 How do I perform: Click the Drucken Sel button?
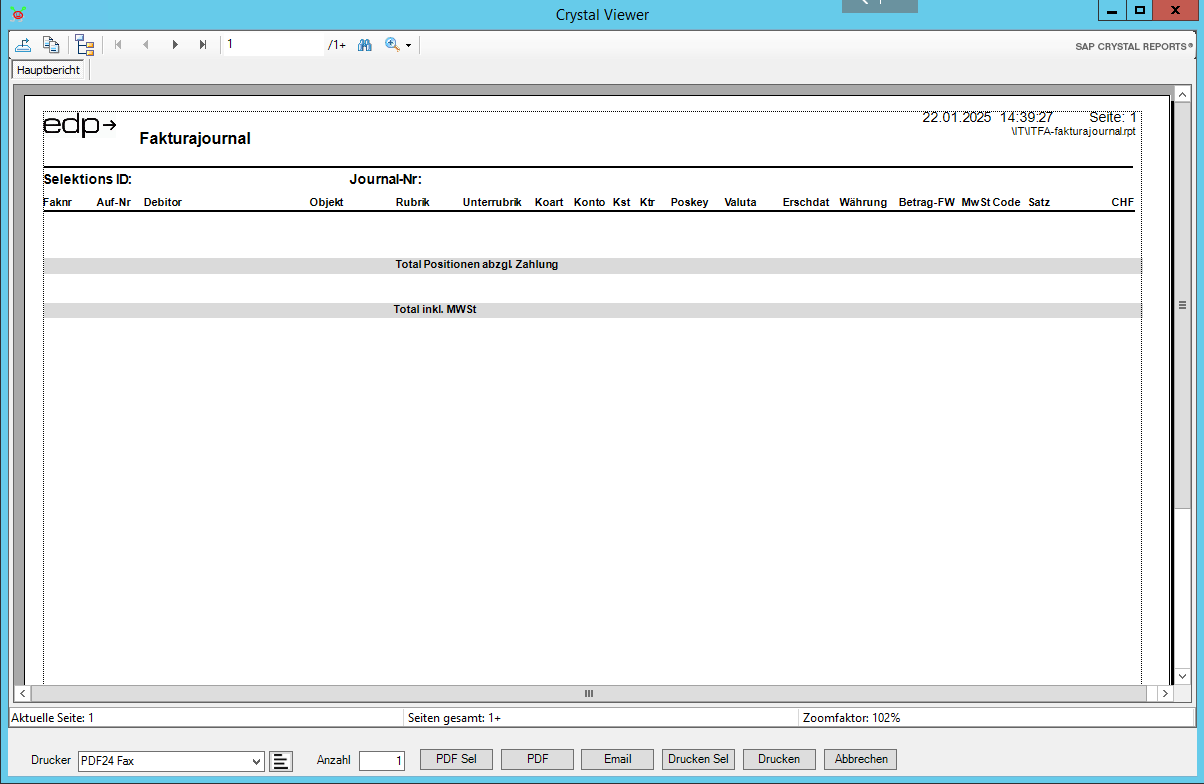click(x=698, y=759)
